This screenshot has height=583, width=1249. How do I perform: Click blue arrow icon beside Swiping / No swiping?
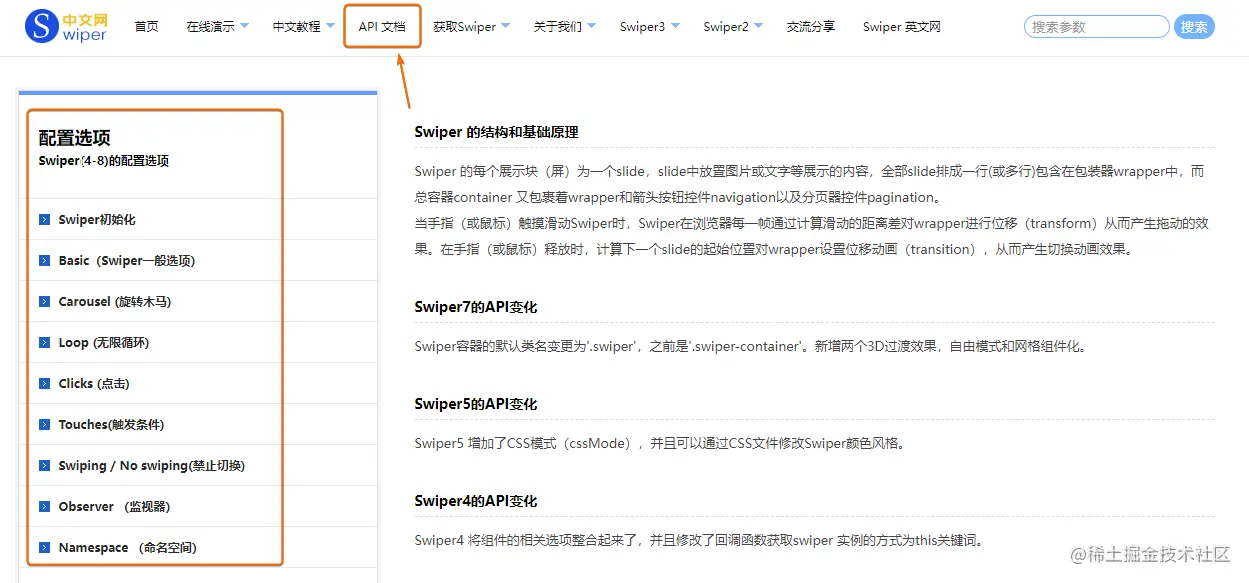[x=44, y=466]
